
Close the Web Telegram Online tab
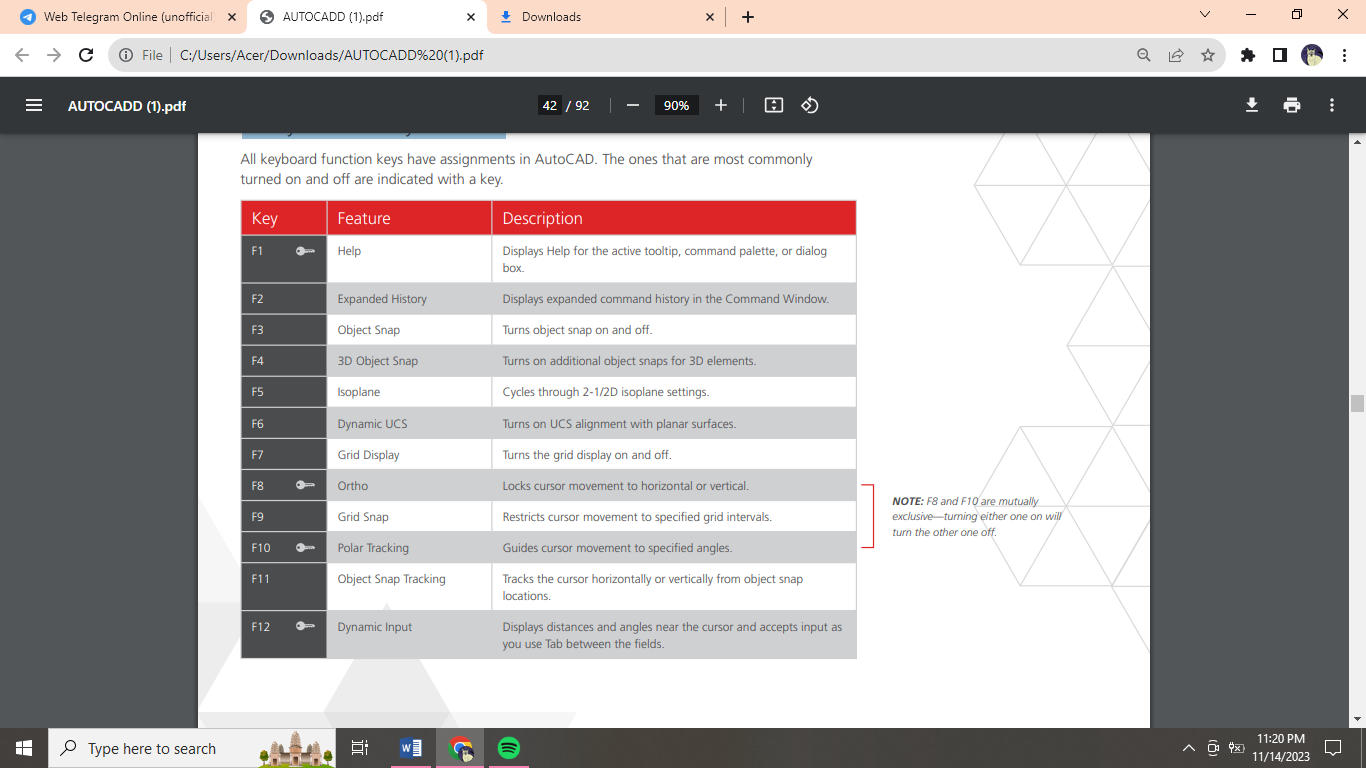(x=232, y=17)
